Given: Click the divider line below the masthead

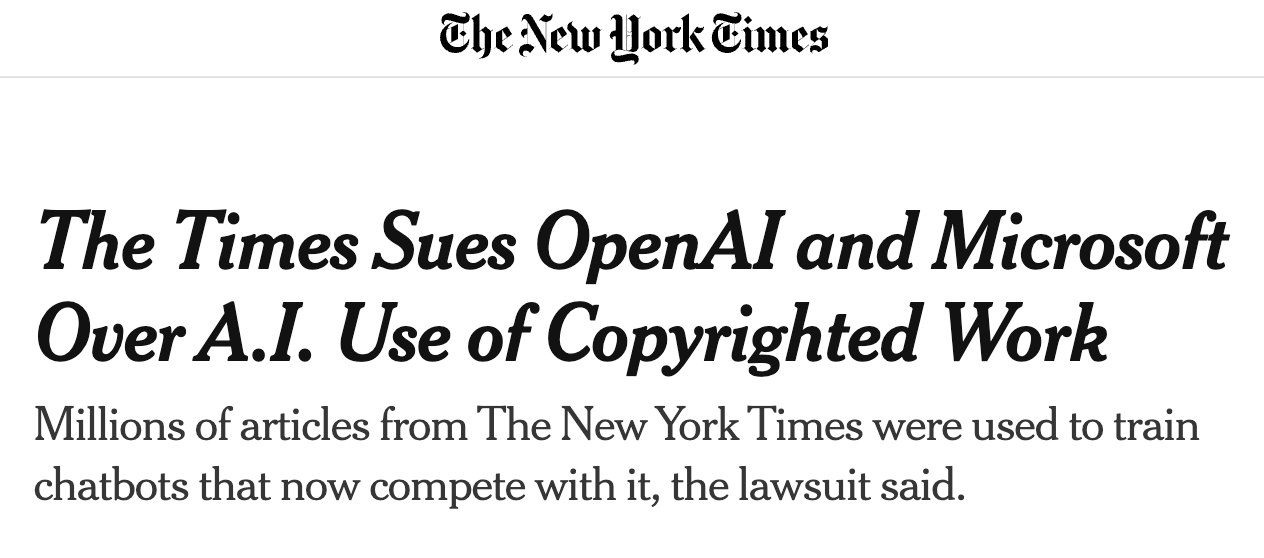Looking at the screenshot, I should click(x=632, y=77).
